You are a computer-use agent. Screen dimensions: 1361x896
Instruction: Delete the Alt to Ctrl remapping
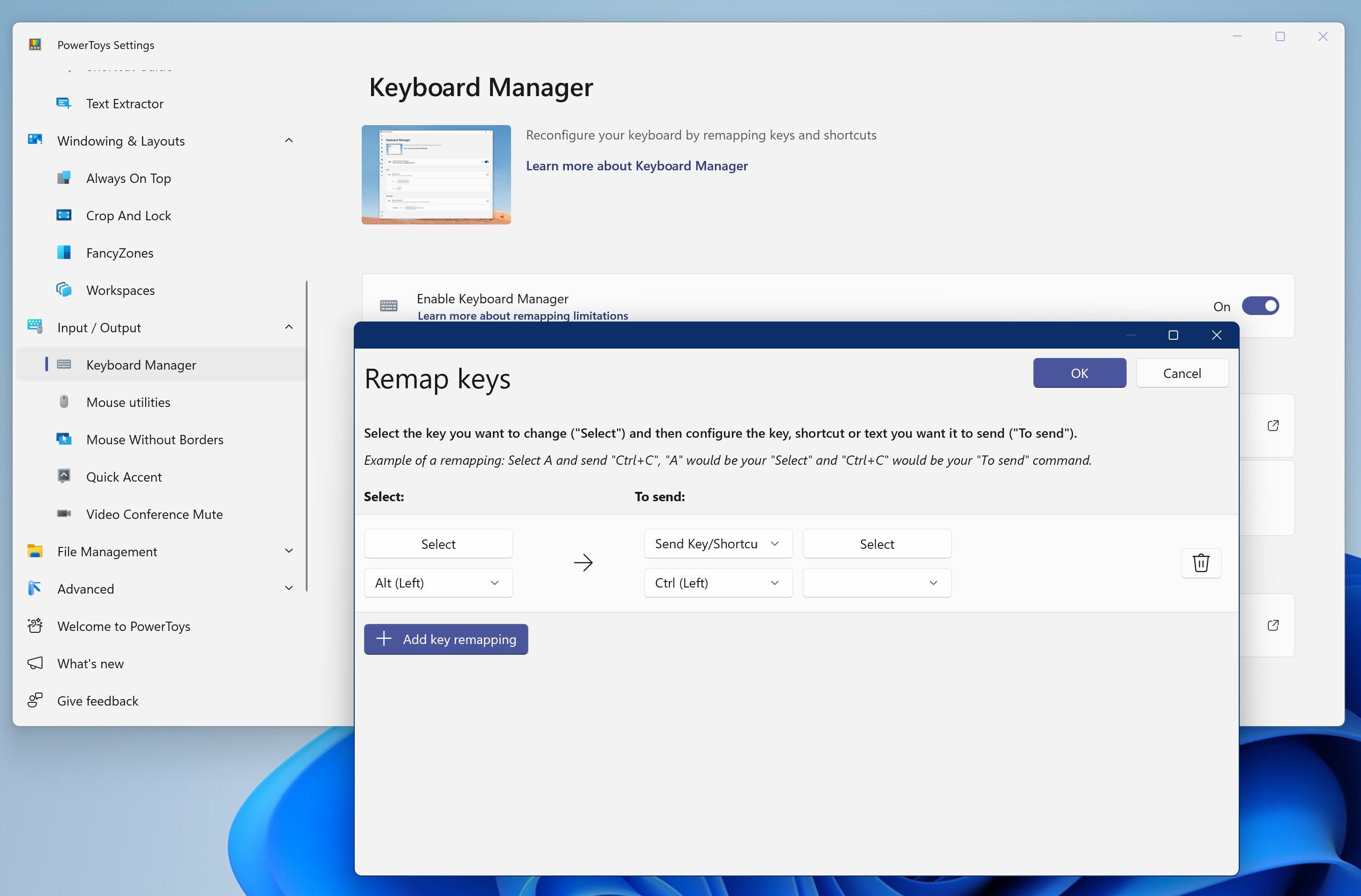pos(1200,563)
